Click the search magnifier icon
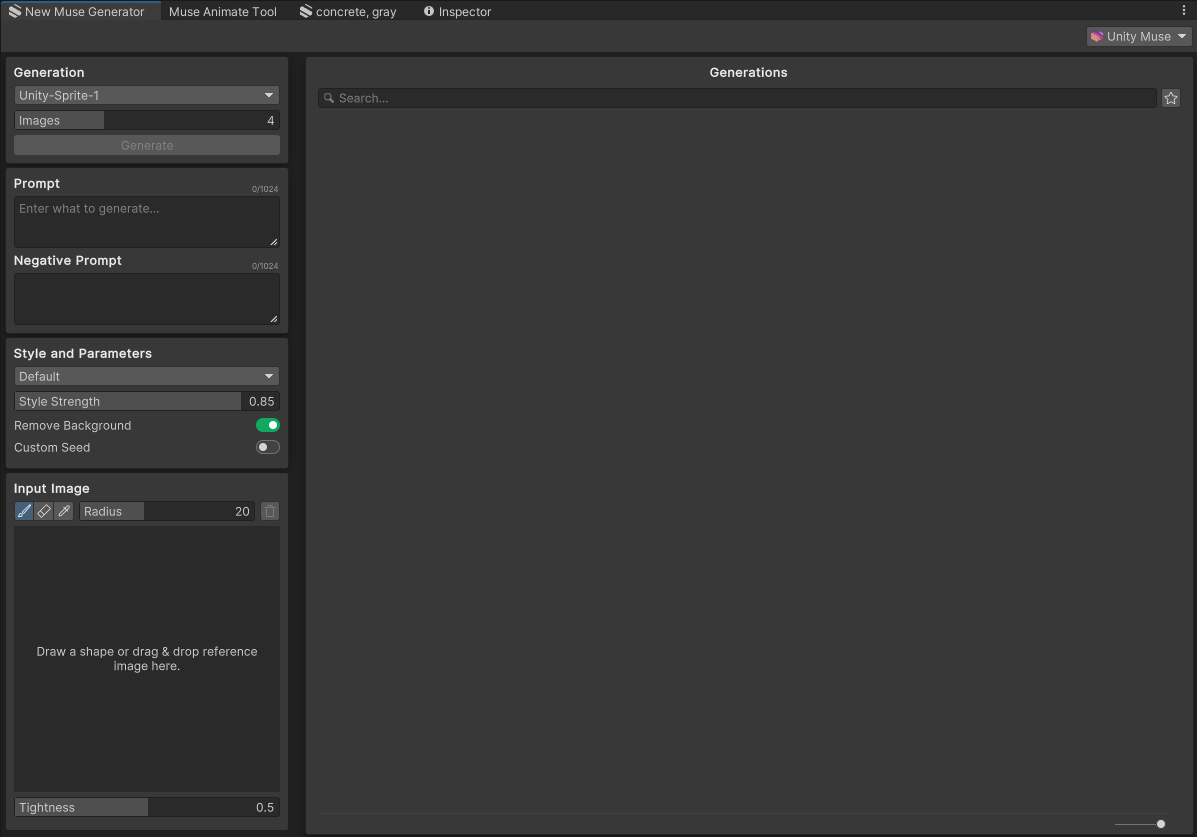Screen dimensions: 1197x837 tap(329, 98)
